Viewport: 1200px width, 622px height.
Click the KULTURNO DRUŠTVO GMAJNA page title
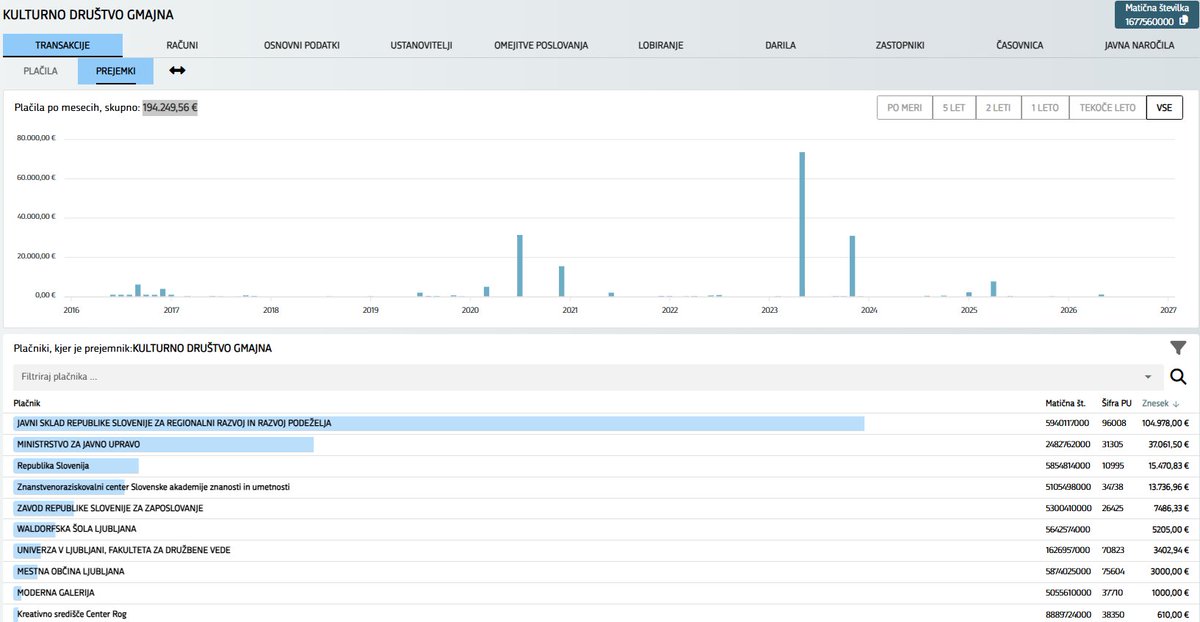88,15
